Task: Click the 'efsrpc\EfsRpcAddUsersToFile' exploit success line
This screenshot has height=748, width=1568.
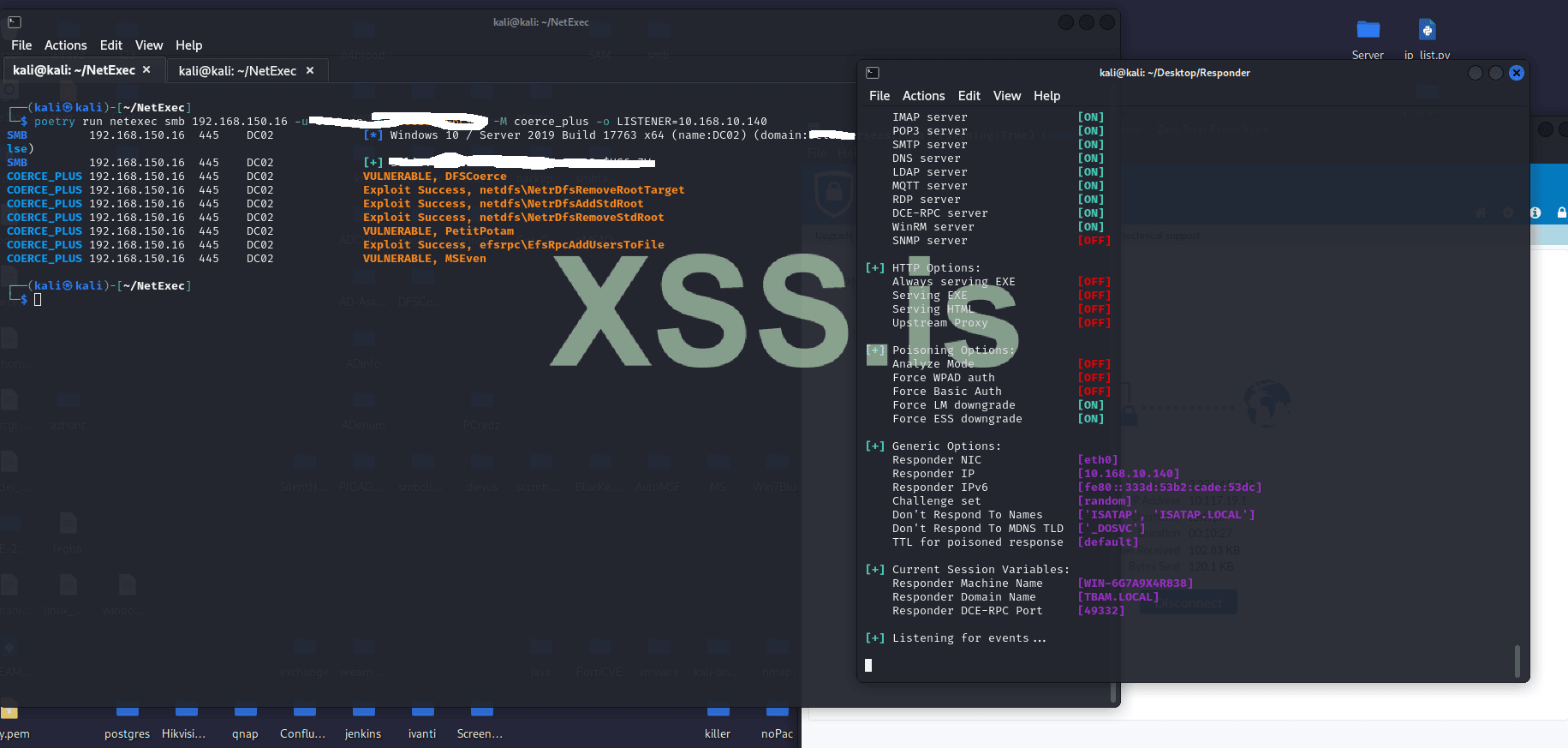Action: pos(514,245)
